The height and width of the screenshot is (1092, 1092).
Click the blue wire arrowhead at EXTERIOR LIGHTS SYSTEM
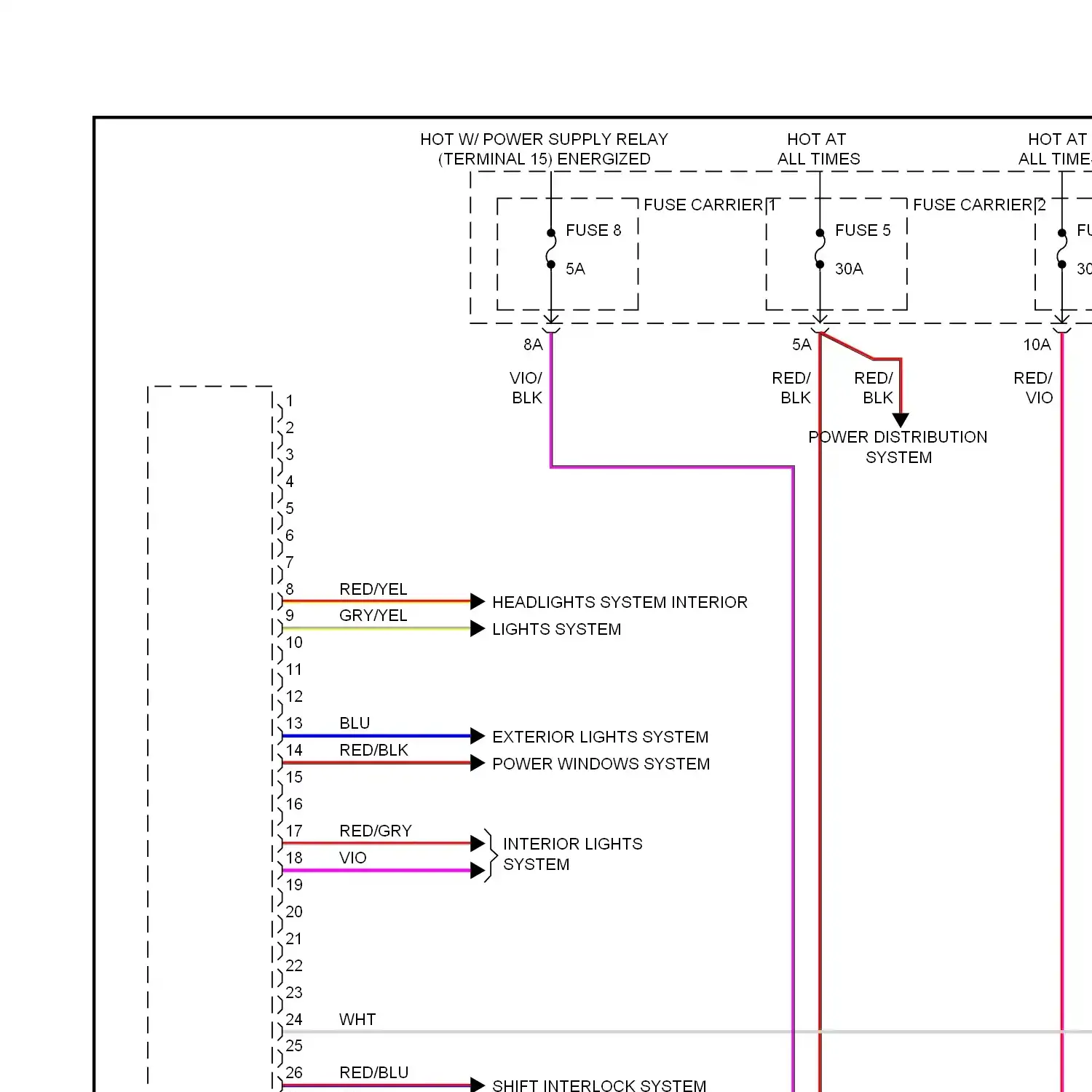[x=478, y=736]
